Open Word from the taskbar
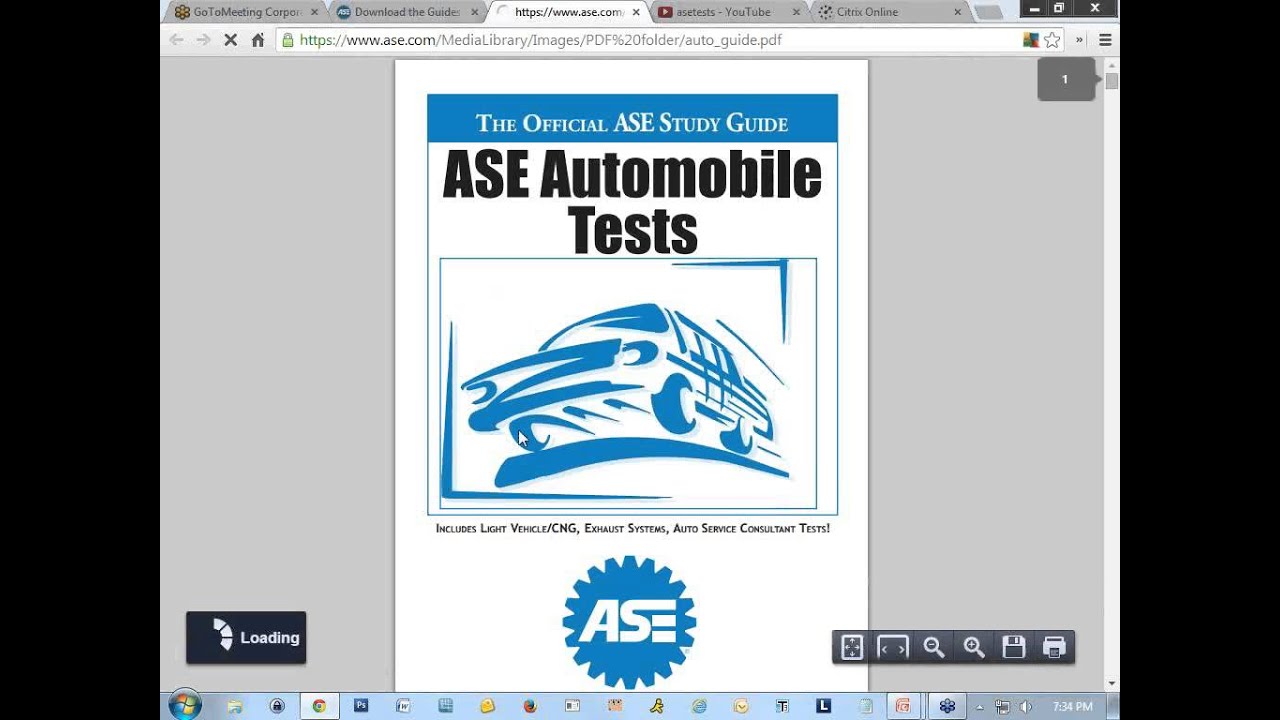 click(403, 706)
